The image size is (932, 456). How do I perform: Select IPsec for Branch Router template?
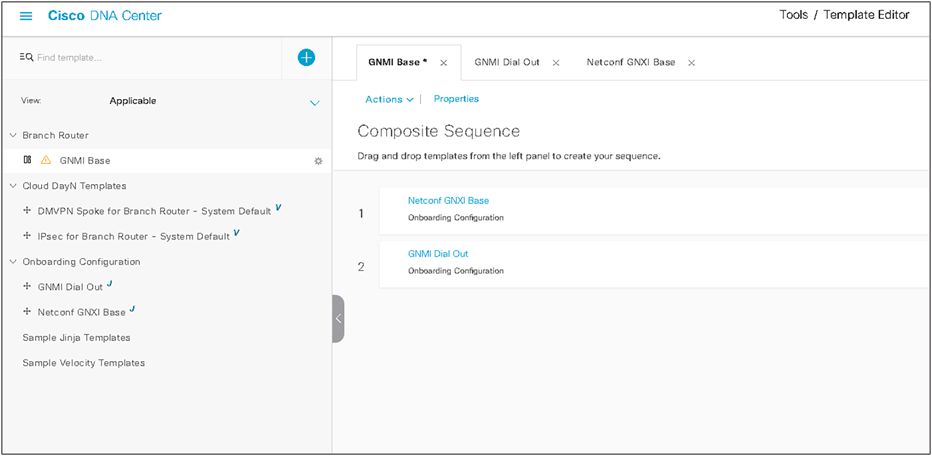pyautogui.click(x=134, y=237)
